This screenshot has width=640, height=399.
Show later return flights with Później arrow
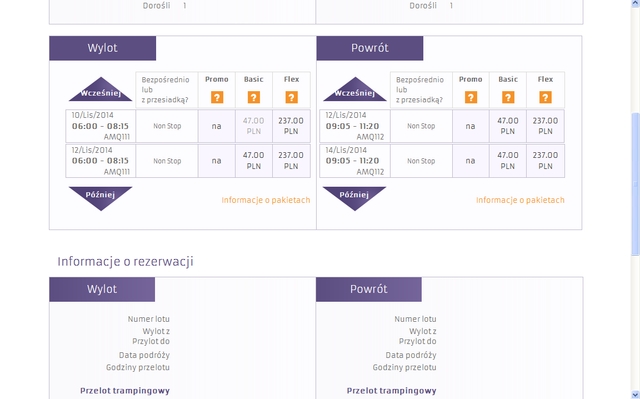click(x=355, y=198)
